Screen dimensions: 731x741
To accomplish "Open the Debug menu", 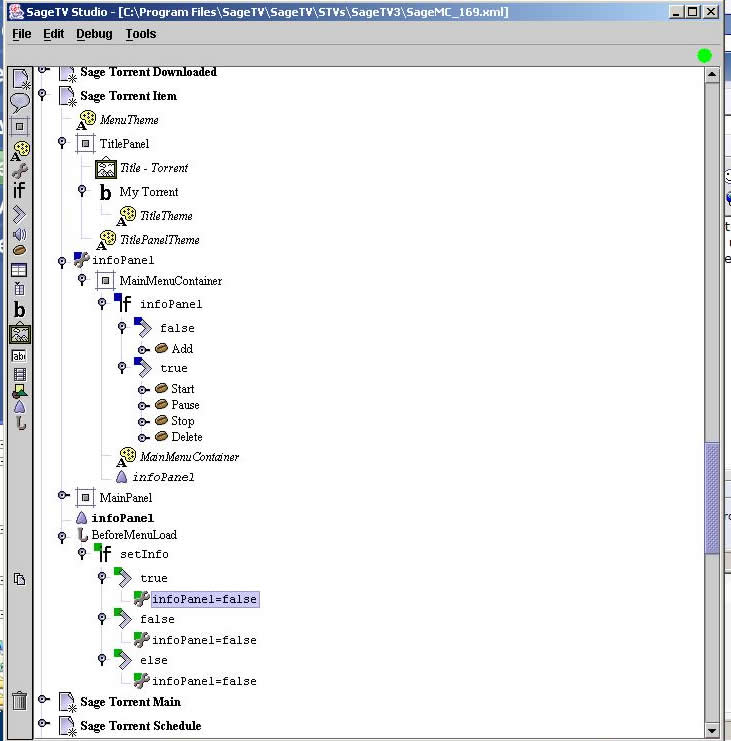I will point(94,34).
